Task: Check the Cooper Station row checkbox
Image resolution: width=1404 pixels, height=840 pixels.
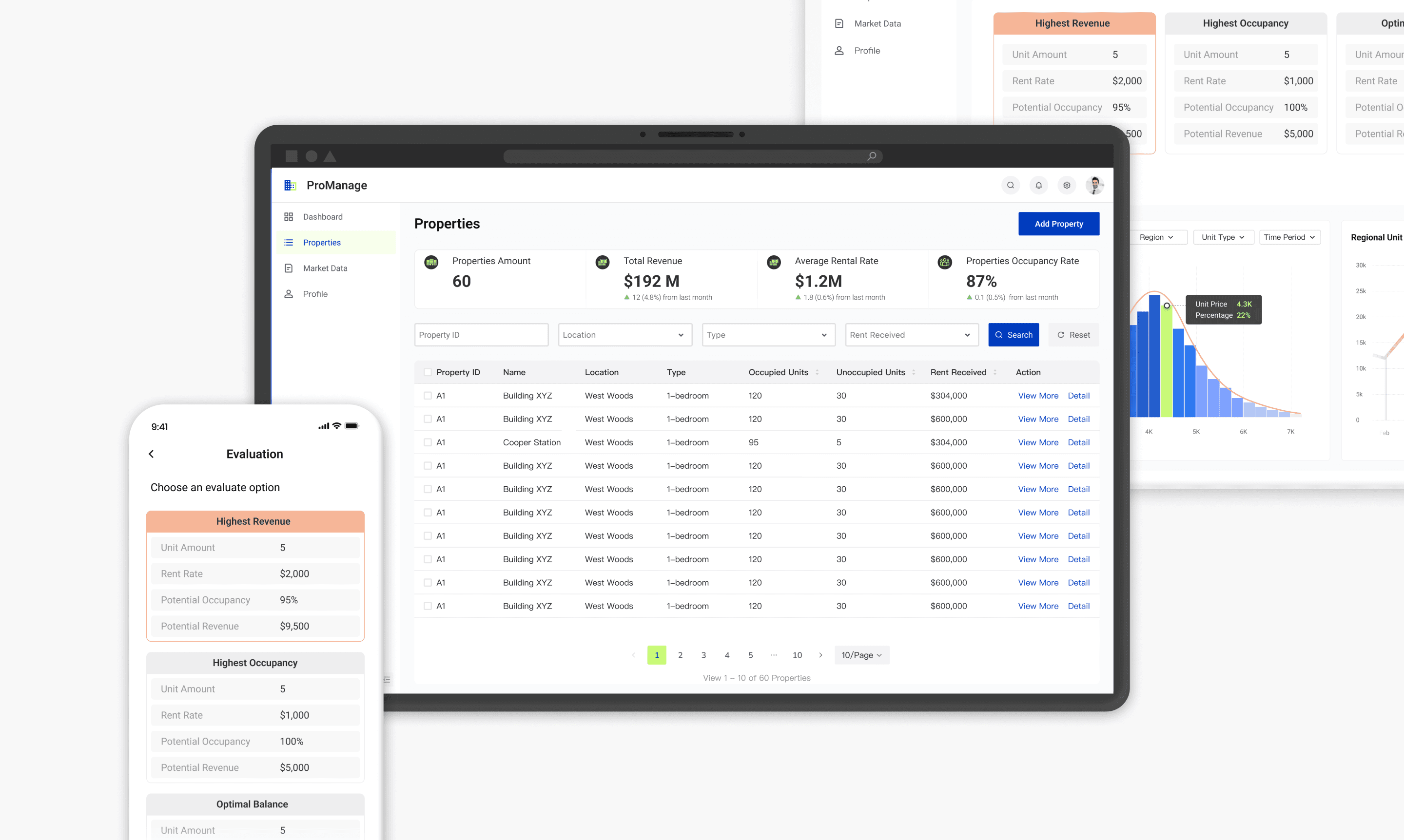Action: (x=428, y=442)
